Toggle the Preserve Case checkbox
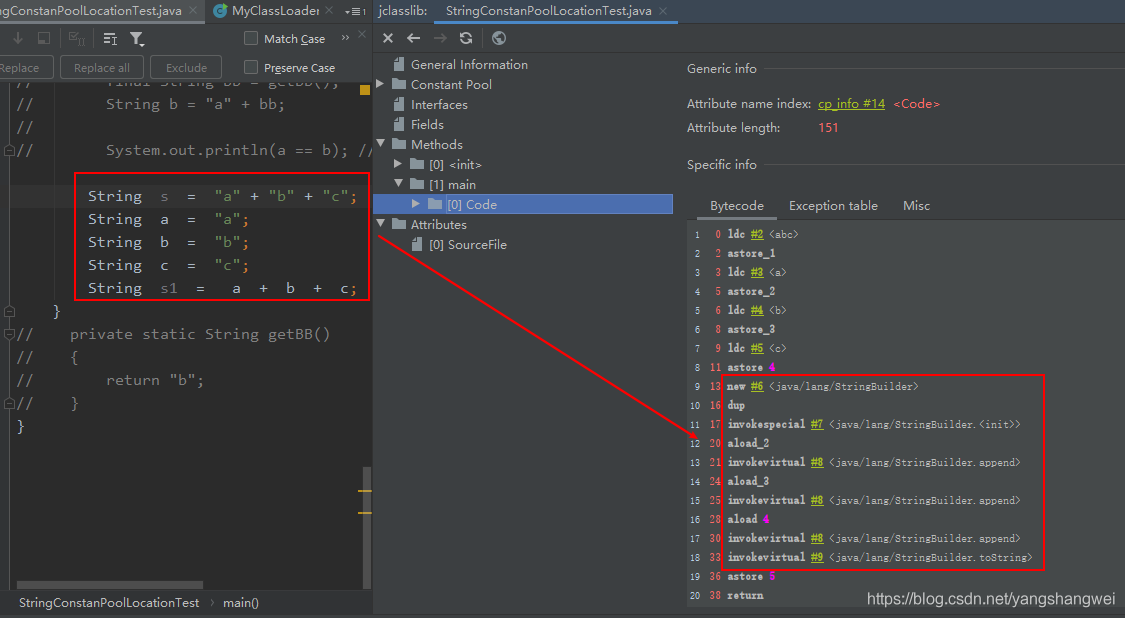The width and height of the screenshot is (1125, 618). point(251,67)
